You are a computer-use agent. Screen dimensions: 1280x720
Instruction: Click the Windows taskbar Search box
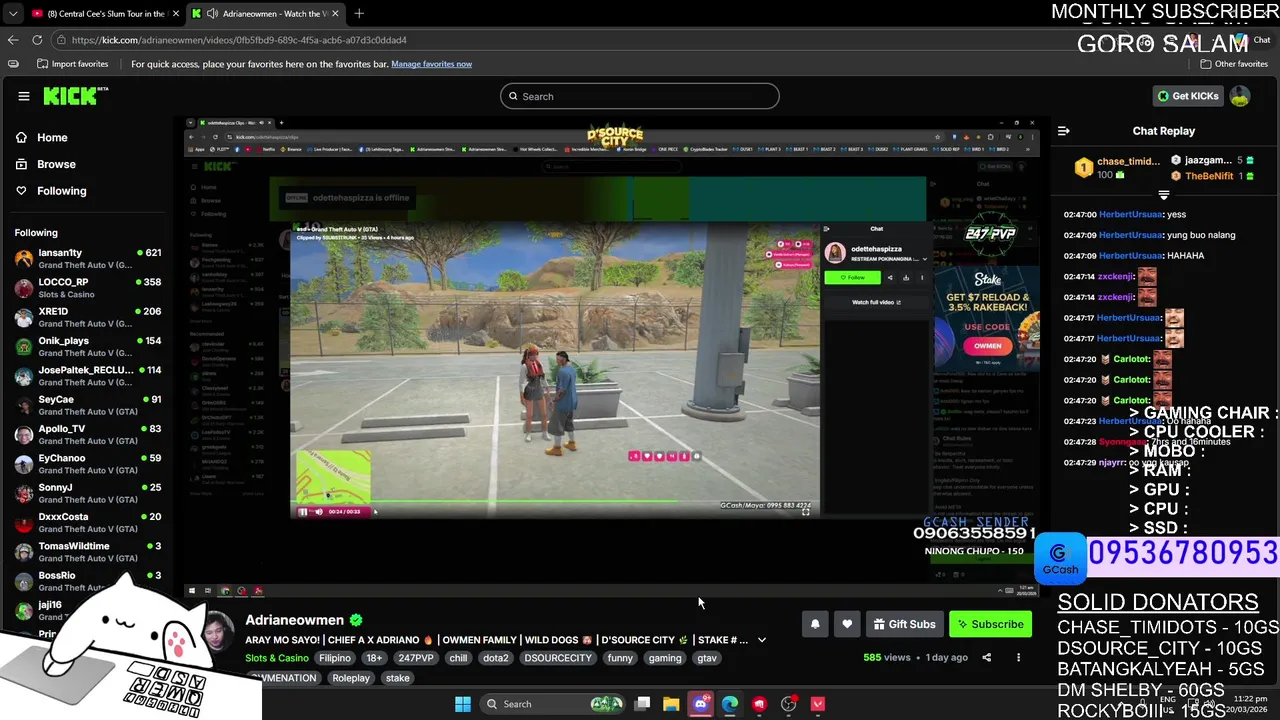pyautogui.click(x=551, y=704)
